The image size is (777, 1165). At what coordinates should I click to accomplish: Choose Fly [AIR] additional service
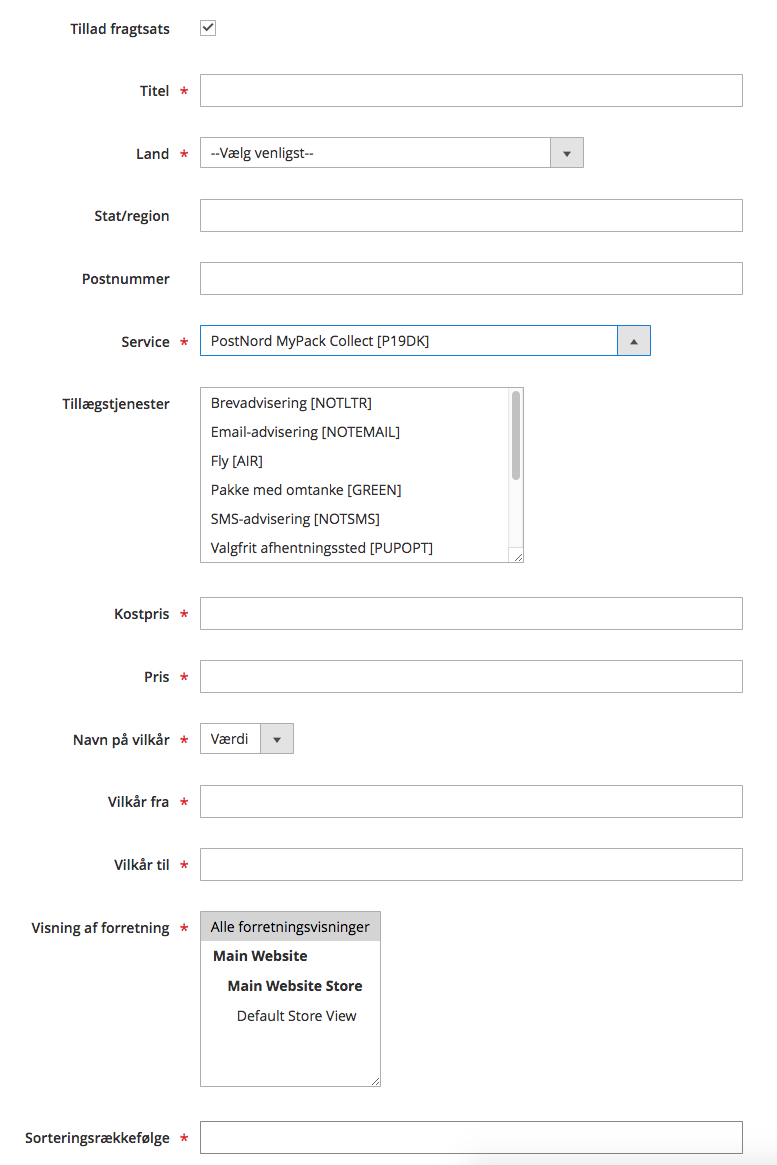pyautogui.click(x=237, y=461)
